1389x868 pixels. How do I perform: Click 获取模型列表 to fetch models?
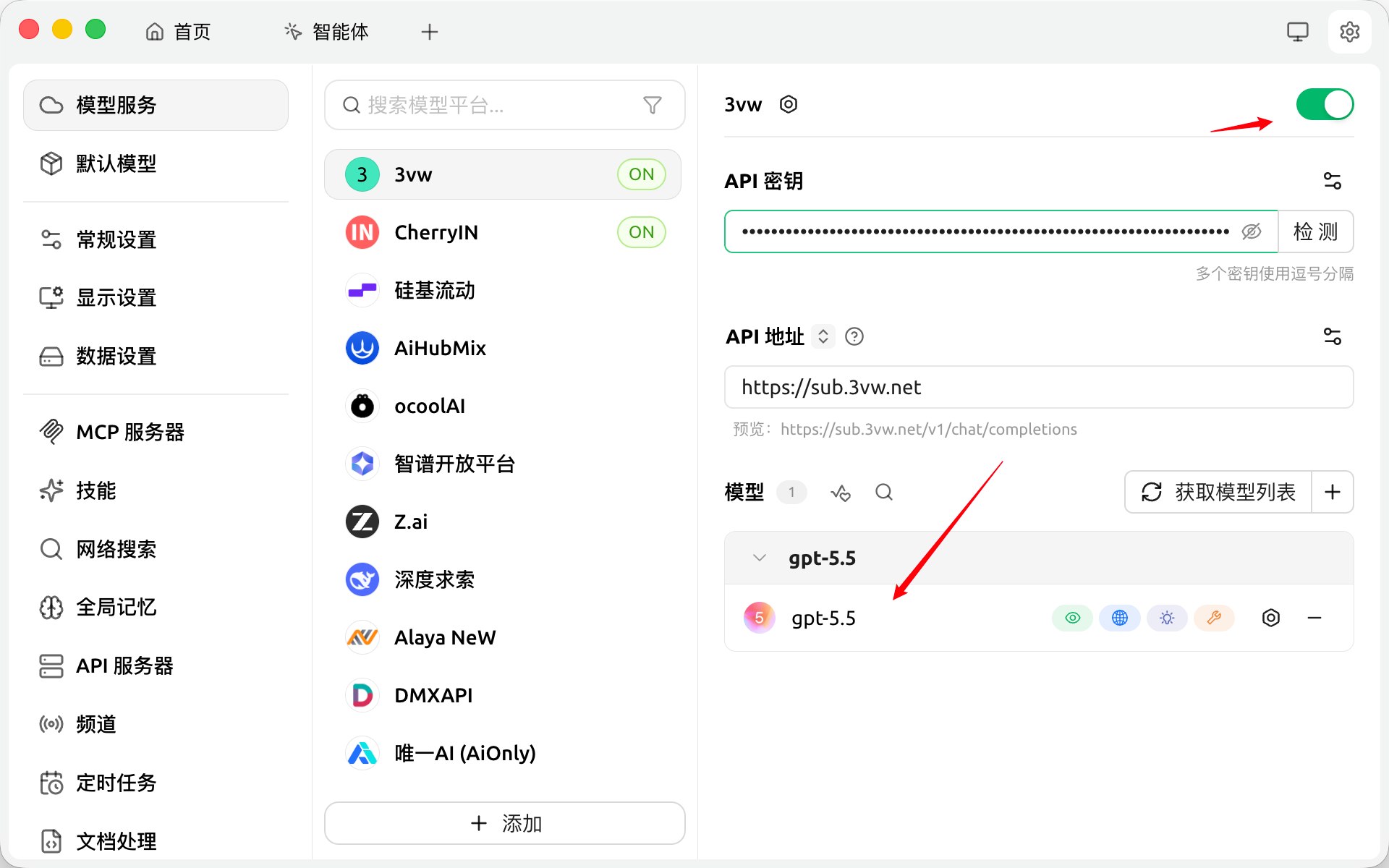(x=1218, y=493)
